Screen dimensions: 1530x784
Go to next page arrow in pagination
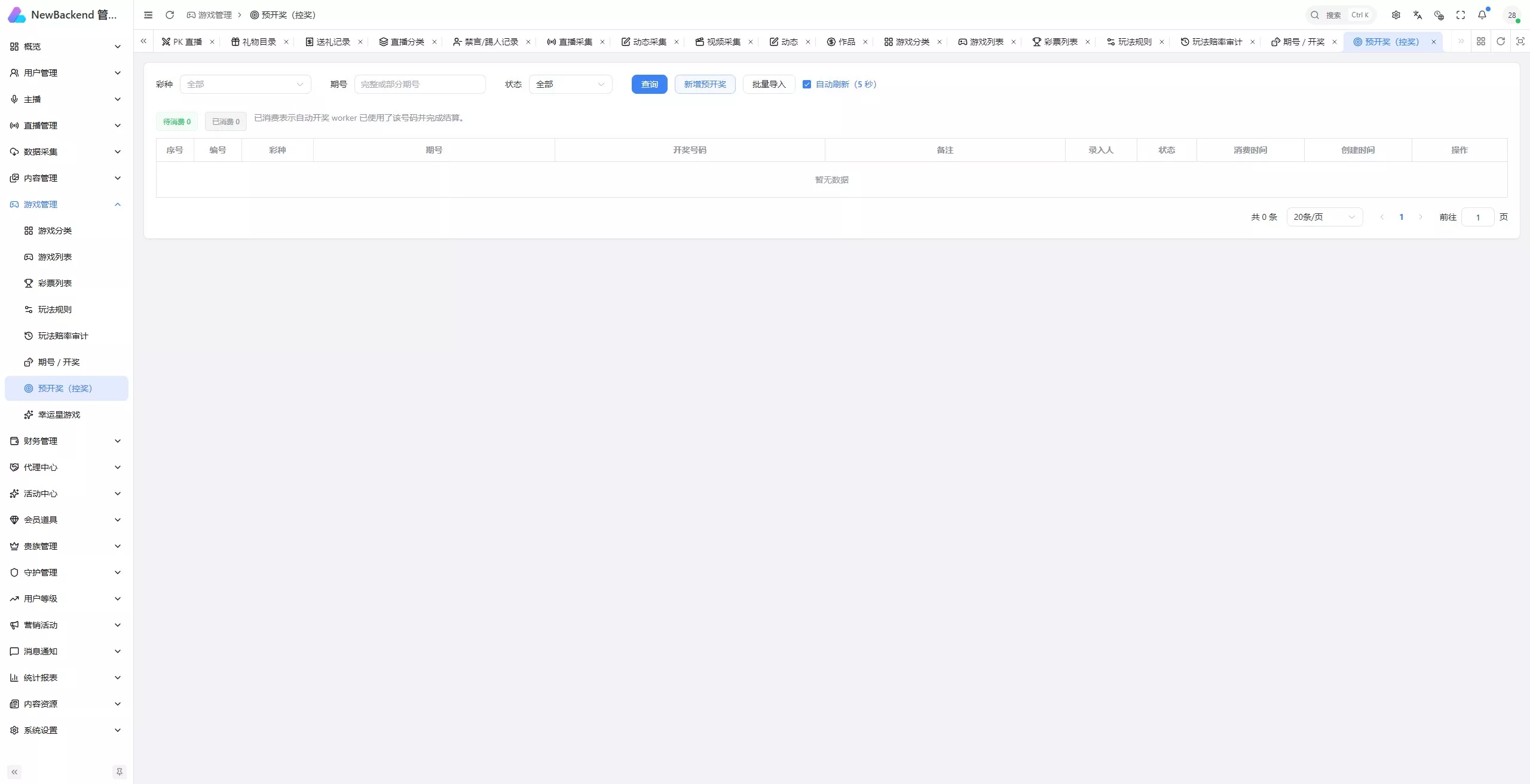(x=1421, y=217)
